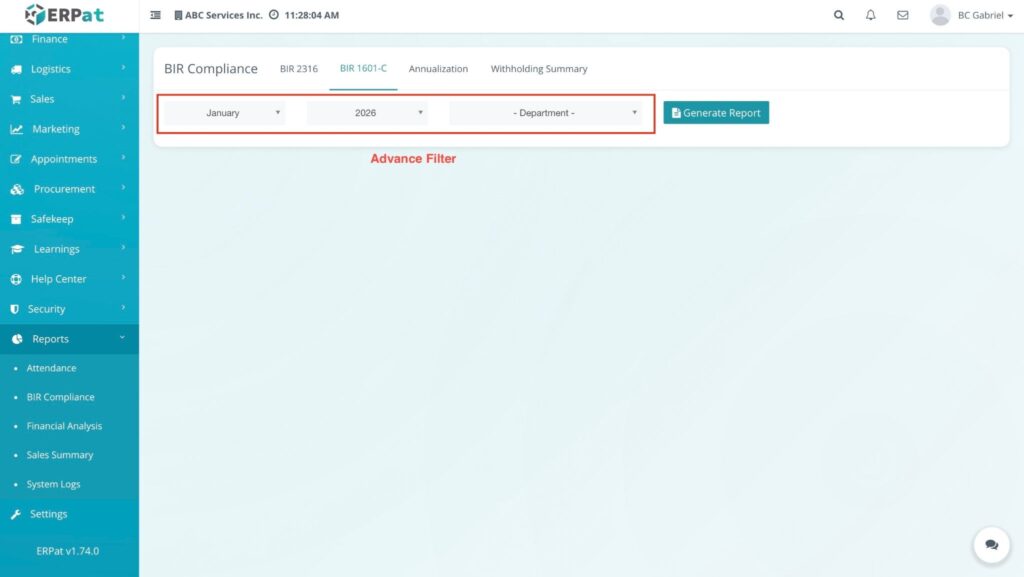Viewport: 1024px width, 577px height.
Task: Click the Logistics truck icon
Action: pyautogui.click(x=16, y=70)
